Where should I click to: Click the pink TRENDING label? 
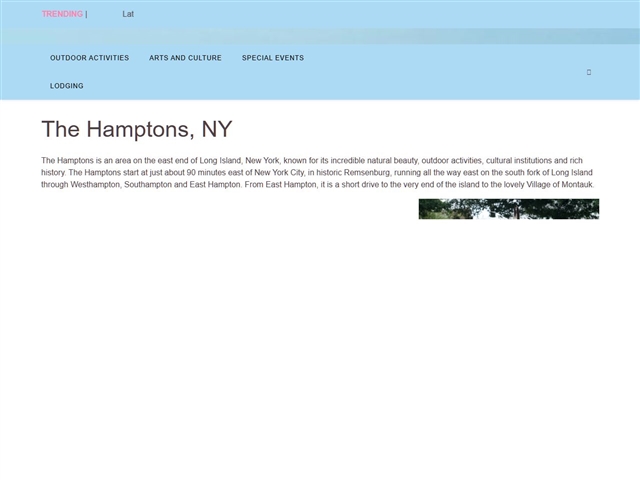(x=62, y=14)
